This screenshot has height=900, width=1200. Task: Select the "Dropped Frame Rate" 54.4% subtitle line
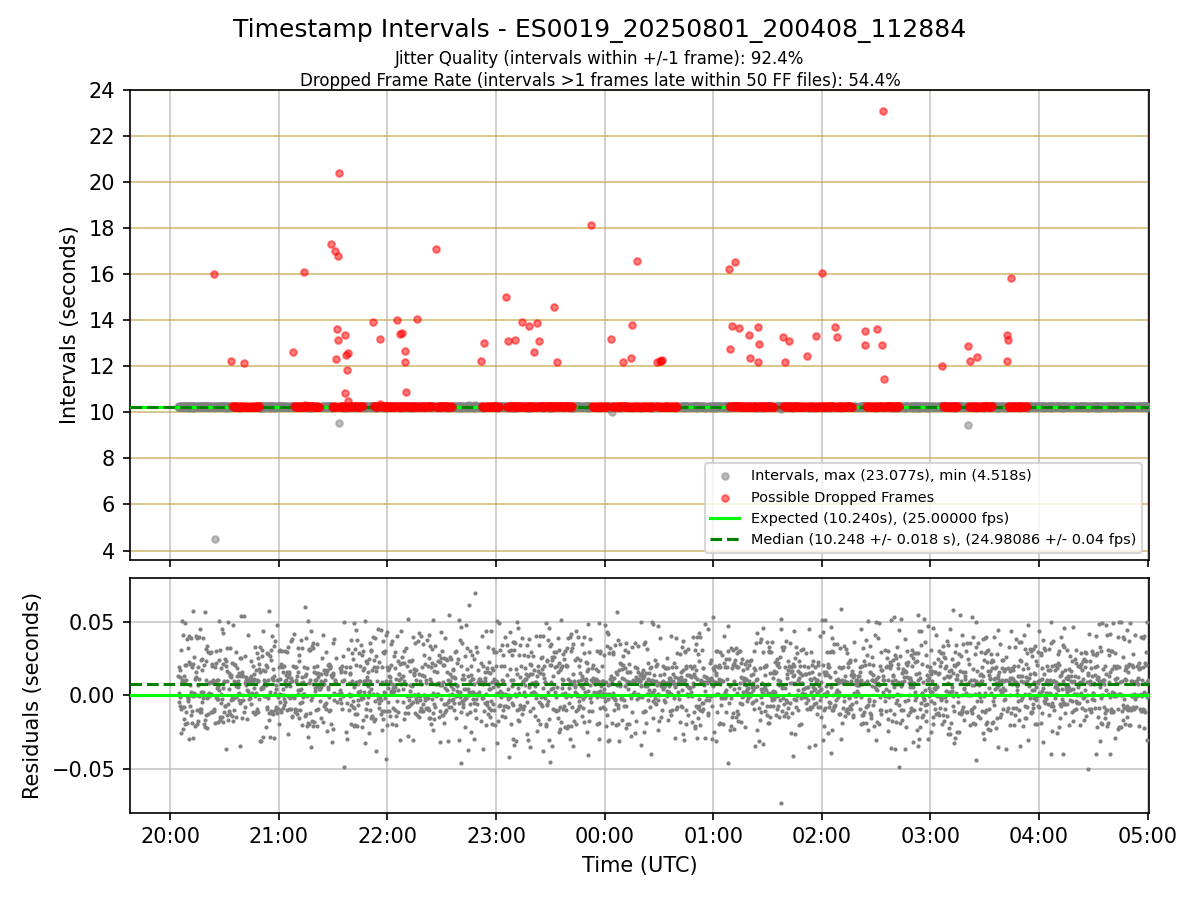pyautogui.click(x=600, y=79)
